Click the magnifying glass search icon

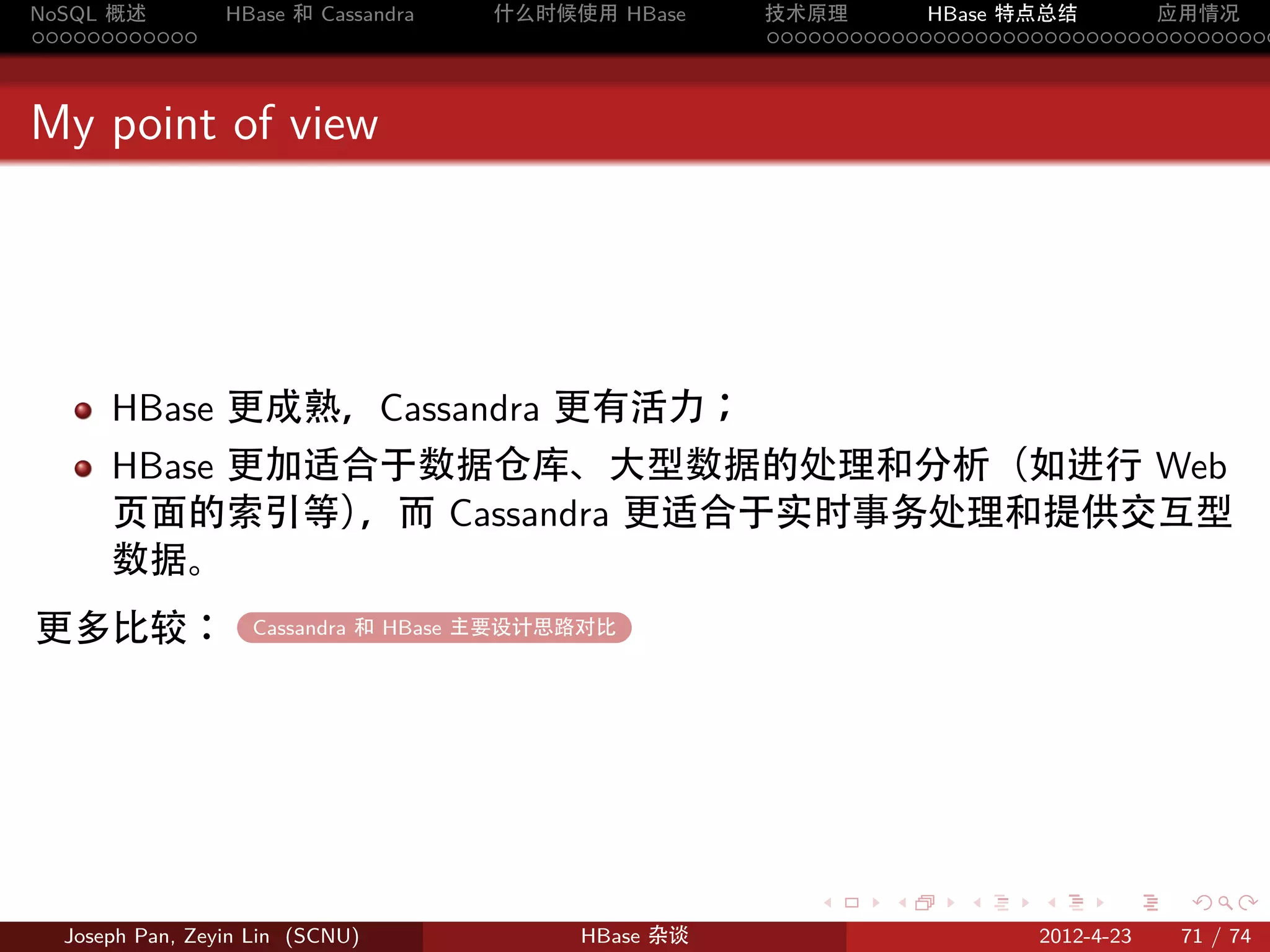point(1225,903)
